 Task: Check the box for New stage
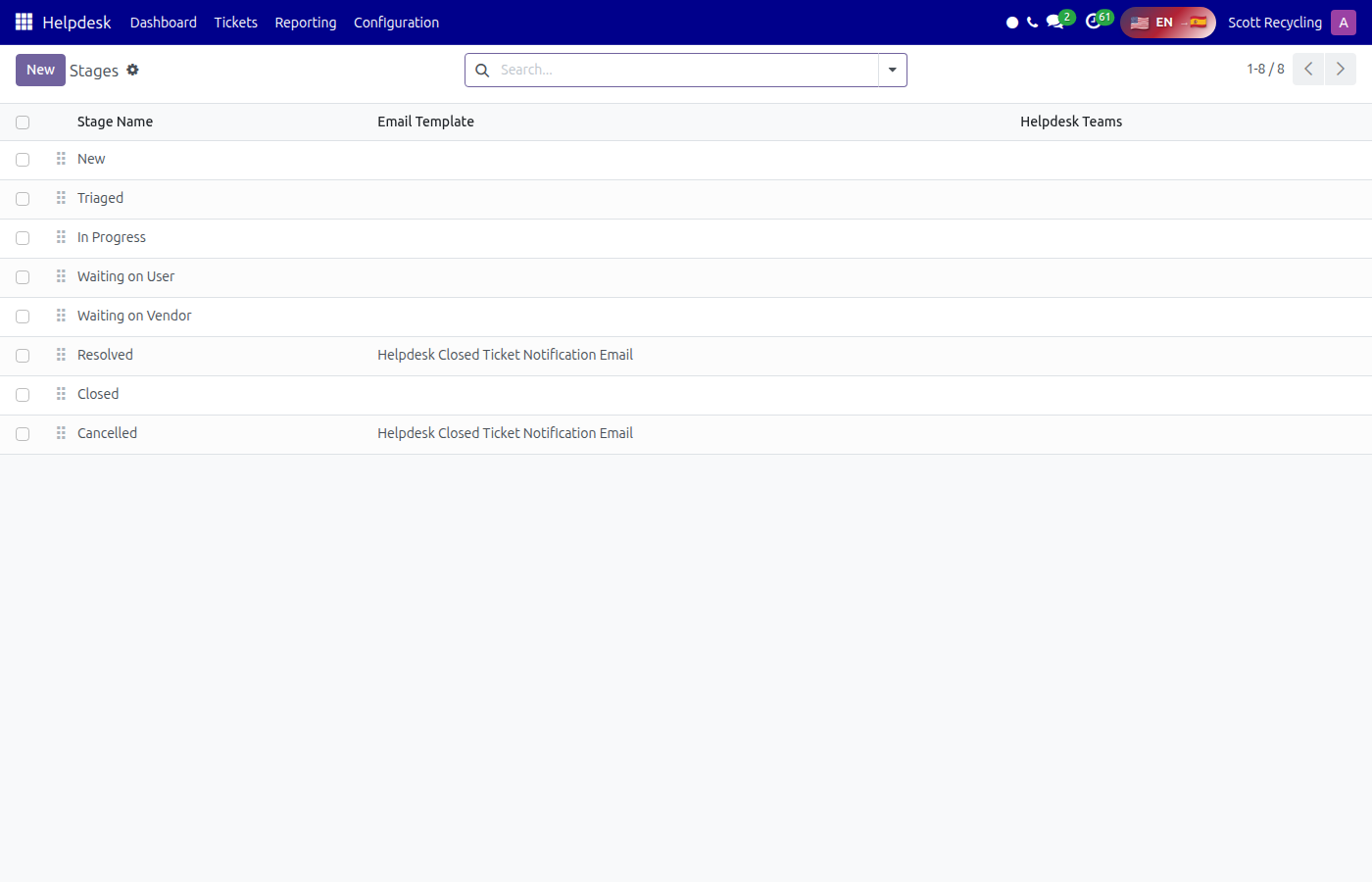coord(23,160)
